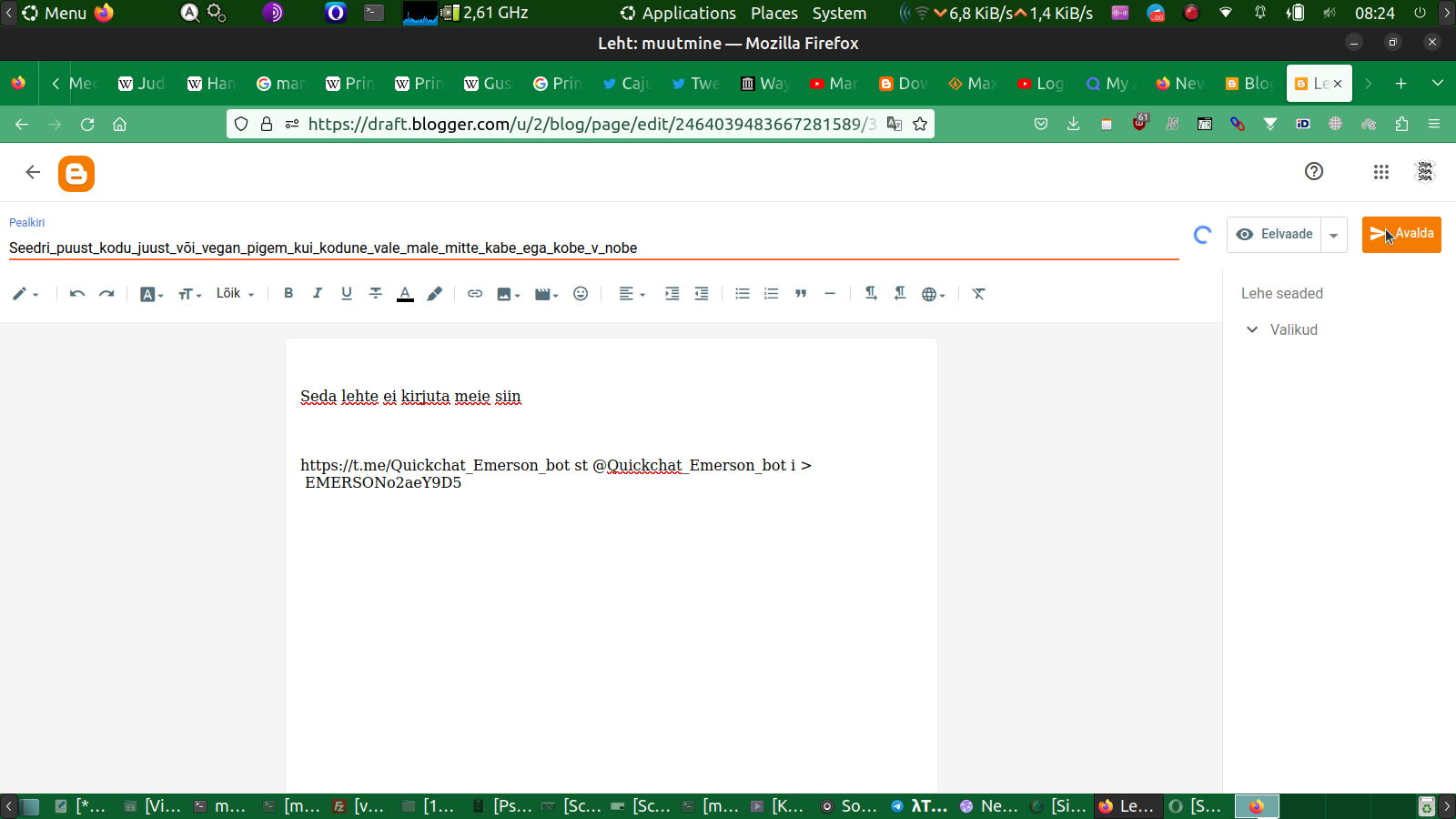This screenshot has width=1456, height=819.
Task: Insert a jump break line
Action: coord(830,294)
